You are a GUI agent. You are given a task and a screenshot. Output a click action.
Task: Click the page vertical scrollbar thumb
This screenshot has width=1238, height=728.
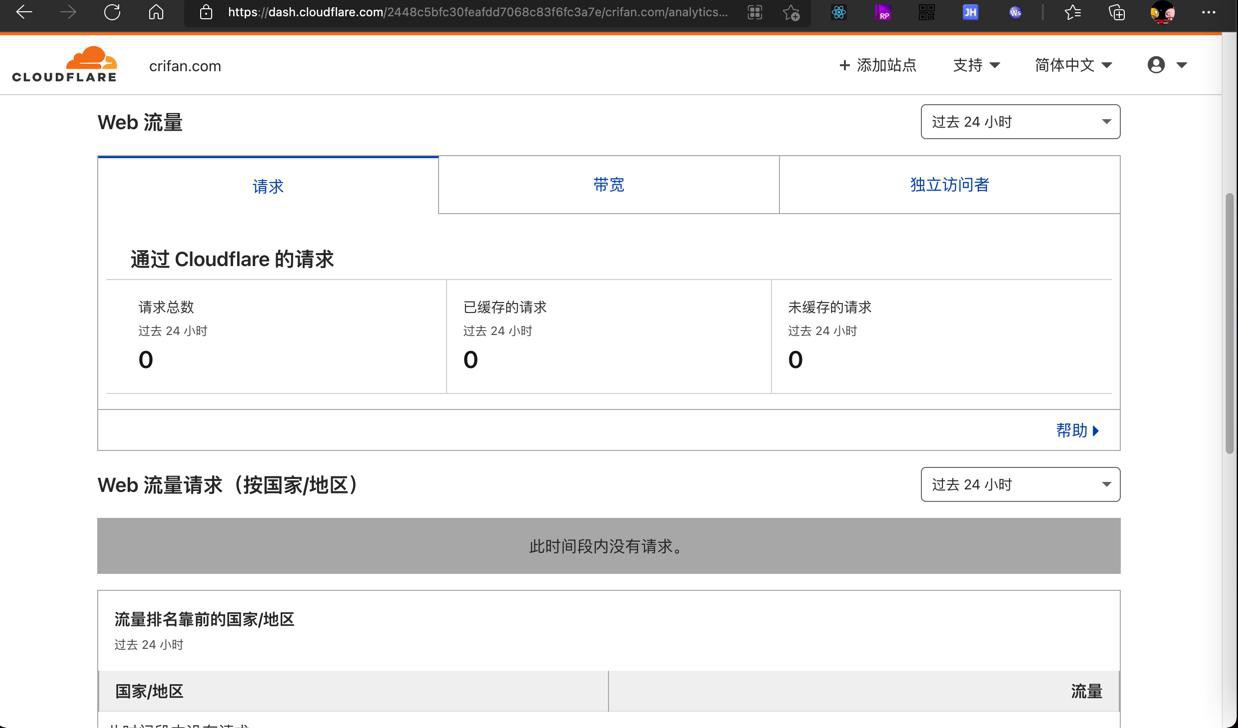click(1230, 324)
